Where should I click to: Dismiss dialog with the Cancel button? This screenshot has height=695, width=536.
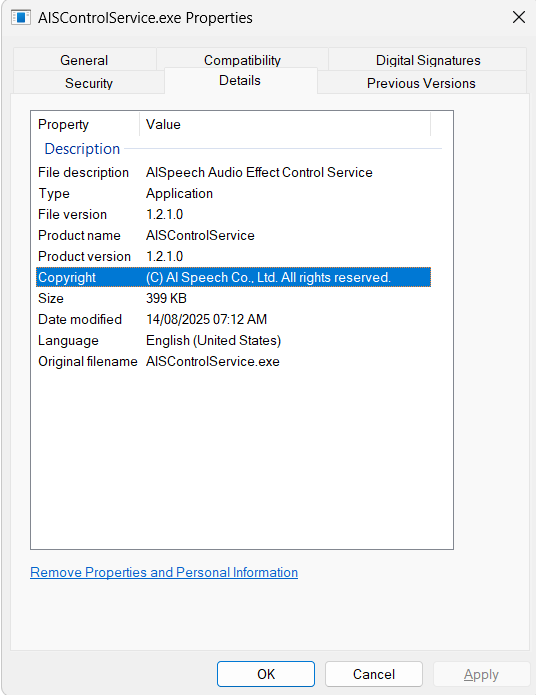click(374, 674)
